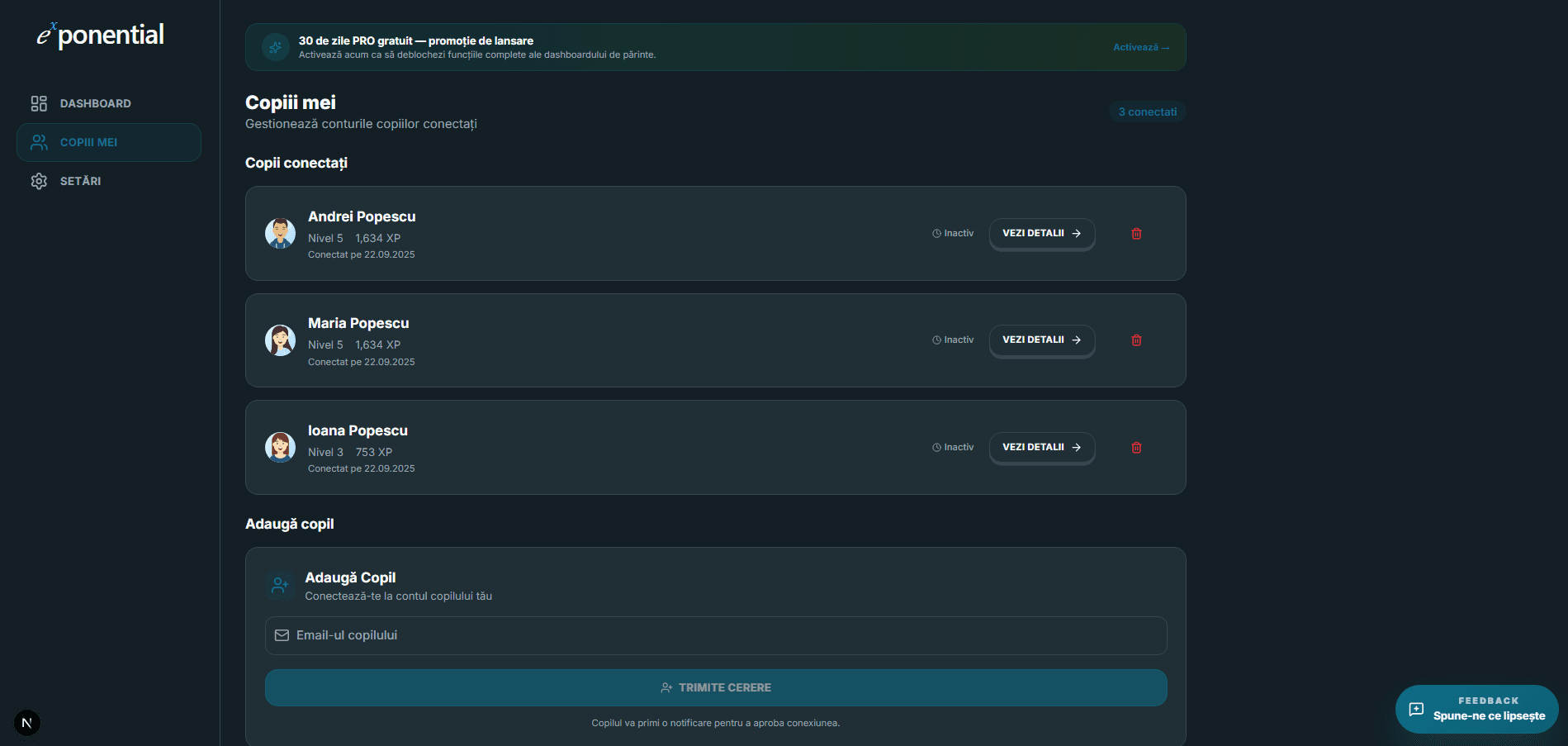This screenshot has width=1568, height=746.
Task: Click the name Andrei Popescu
Action: 362,216
